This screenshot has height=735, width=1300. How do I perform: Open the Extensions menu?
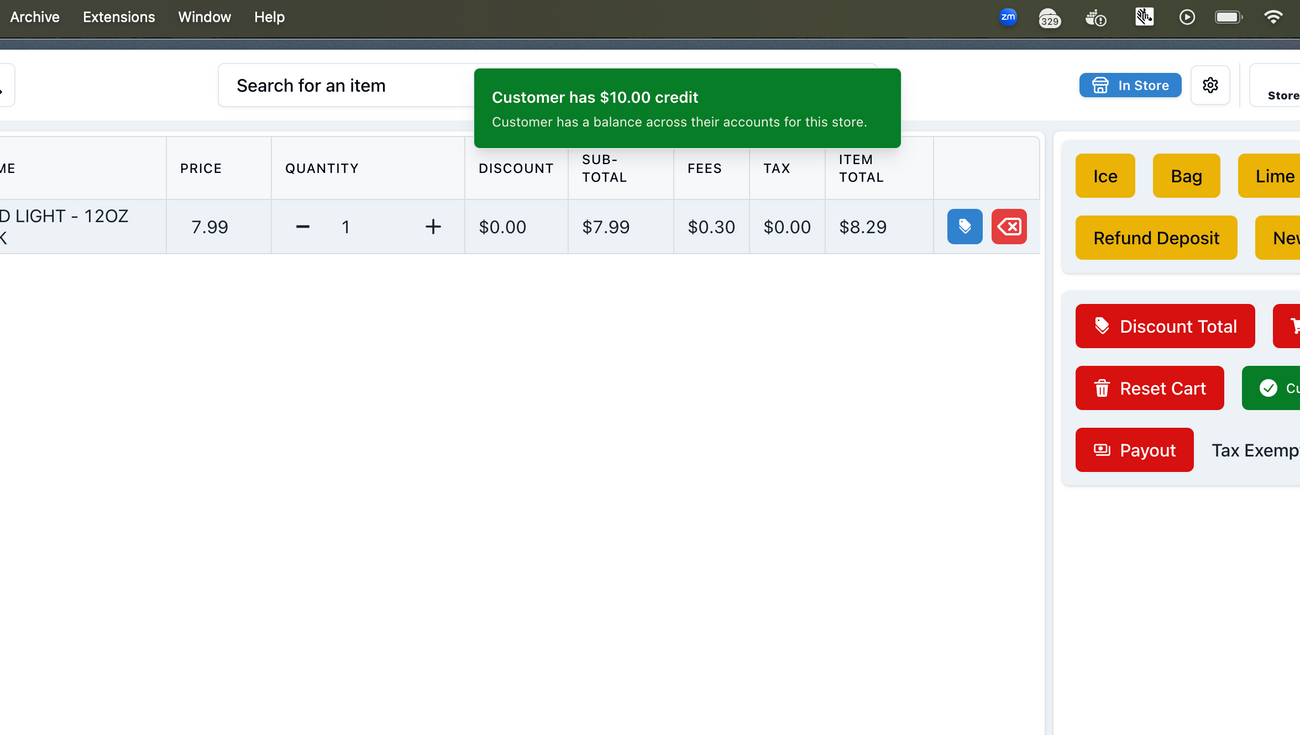point(119,17)
